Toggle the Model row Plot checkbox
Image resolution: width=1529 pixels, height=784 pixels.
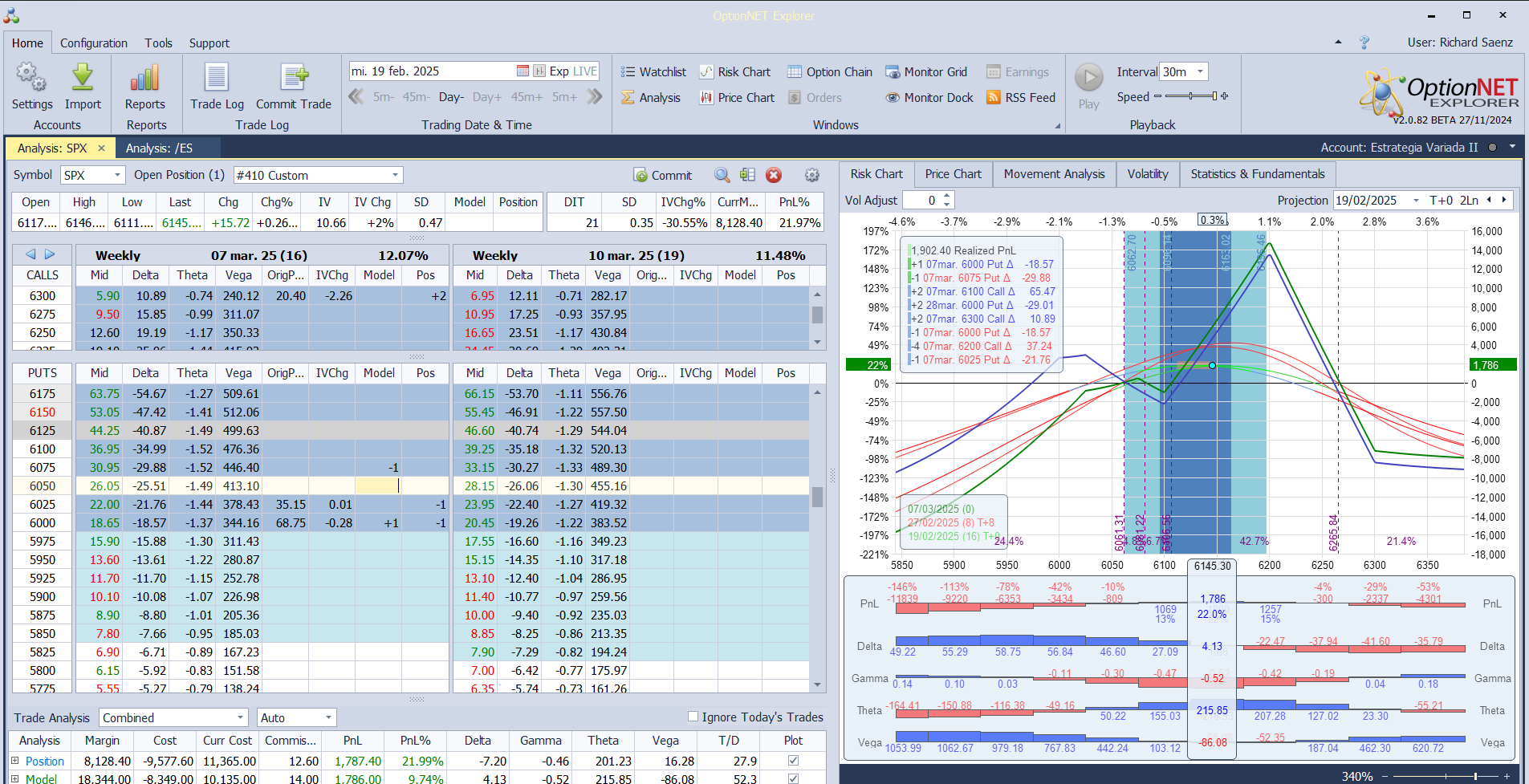point(793,778)
